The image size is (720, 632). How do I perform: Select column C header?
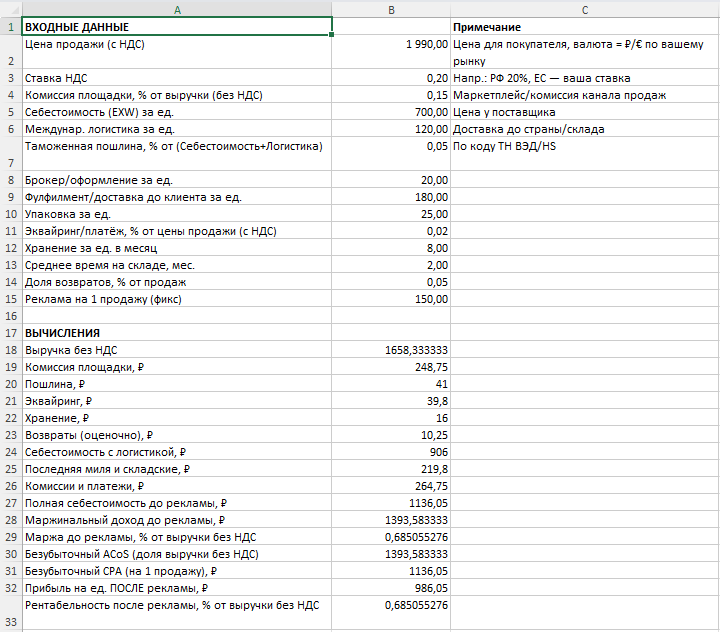[x=585, y=10]
